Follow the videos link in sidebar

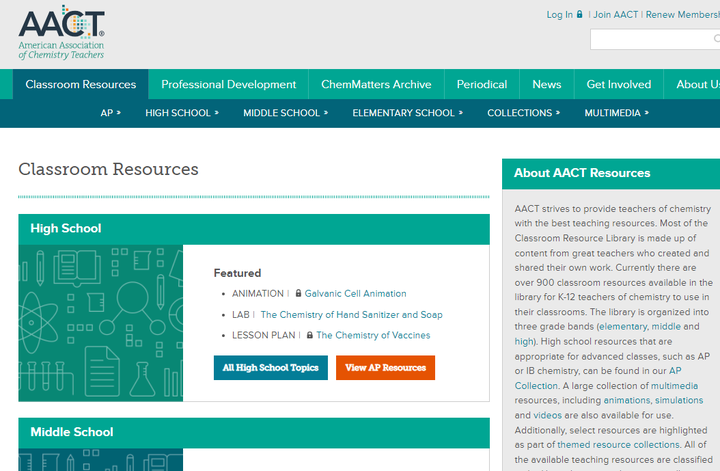(x=547, y=415)
